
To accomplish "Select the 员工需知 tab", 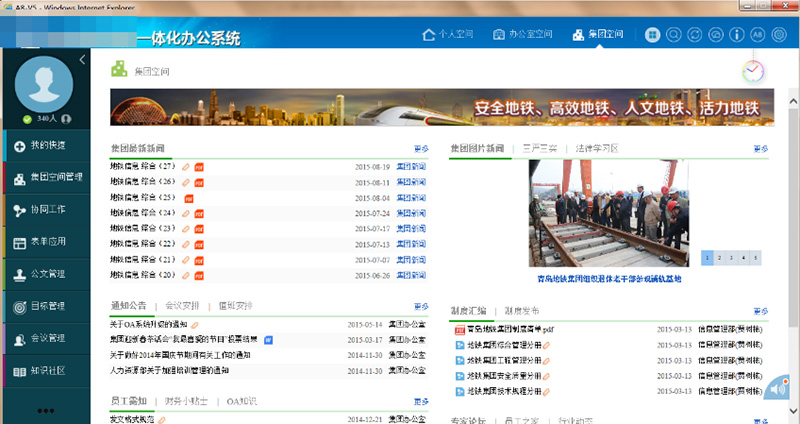I will (129, 401).
